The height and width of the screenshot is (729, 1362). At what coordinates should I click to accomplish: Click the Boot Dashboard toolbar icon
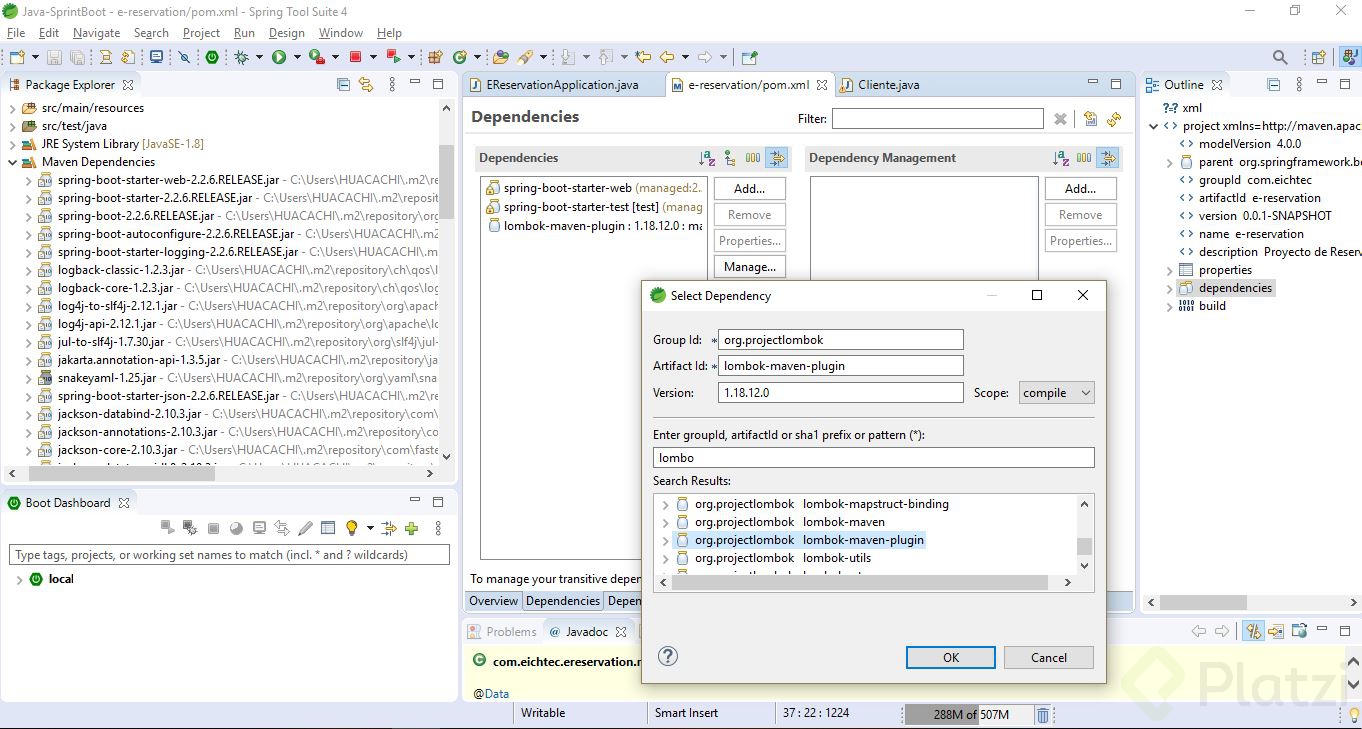[x=212, y=58]
